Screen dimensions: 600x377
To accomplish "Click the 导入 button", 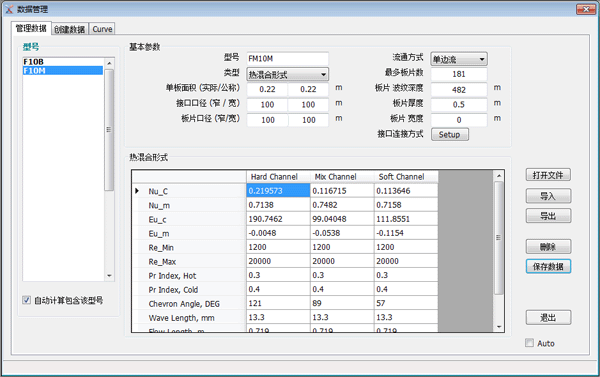I will (548, 196).
